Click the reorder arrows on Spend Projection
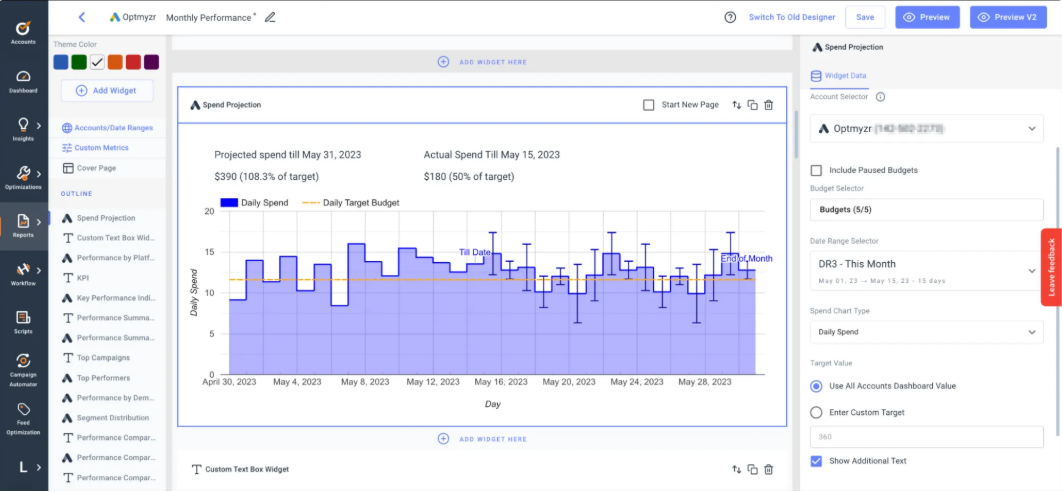This screenshot has width=1062, height=492. point(737,105)
